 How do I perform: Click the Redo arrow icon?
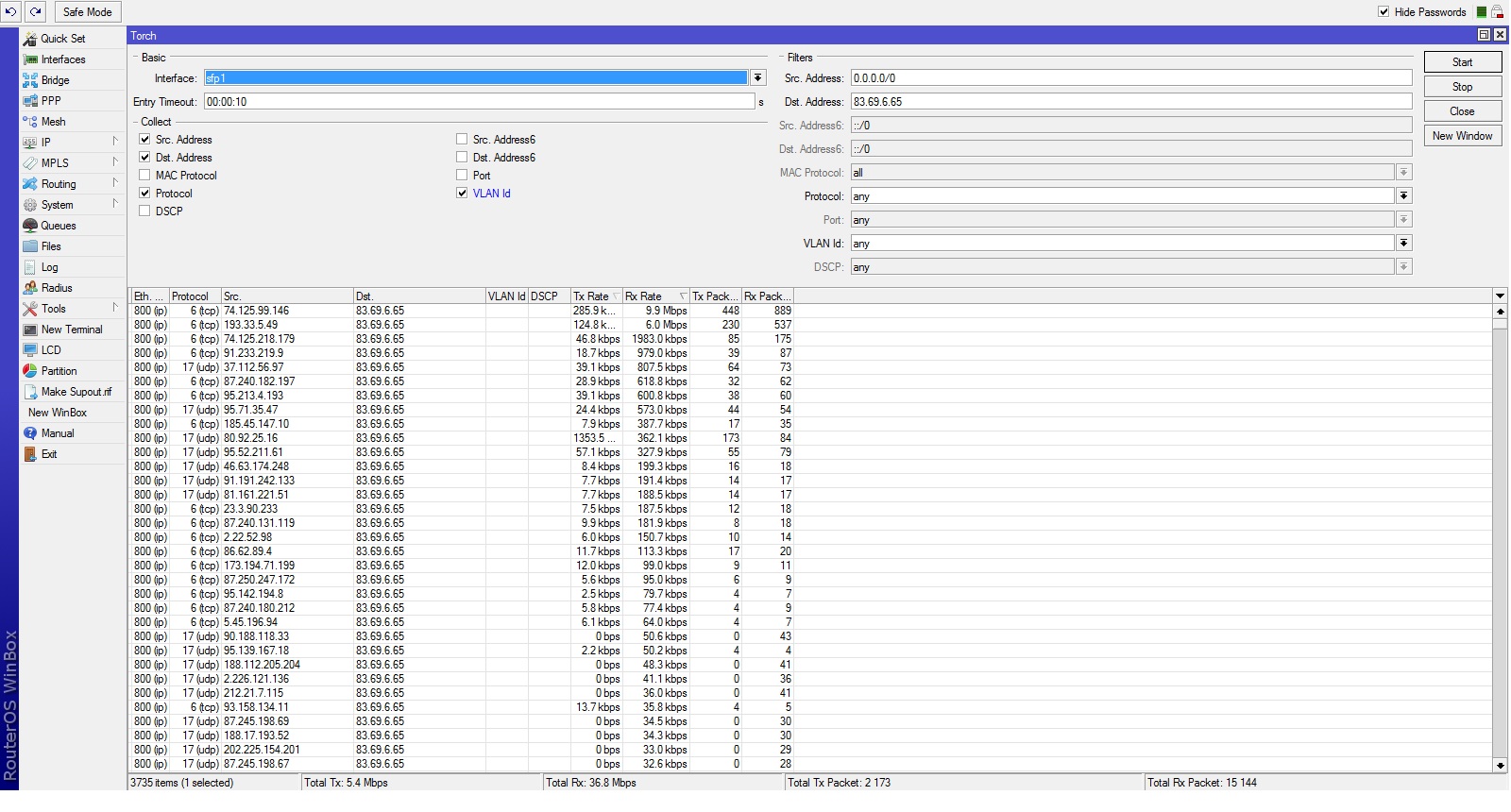(x=35, y=12)
